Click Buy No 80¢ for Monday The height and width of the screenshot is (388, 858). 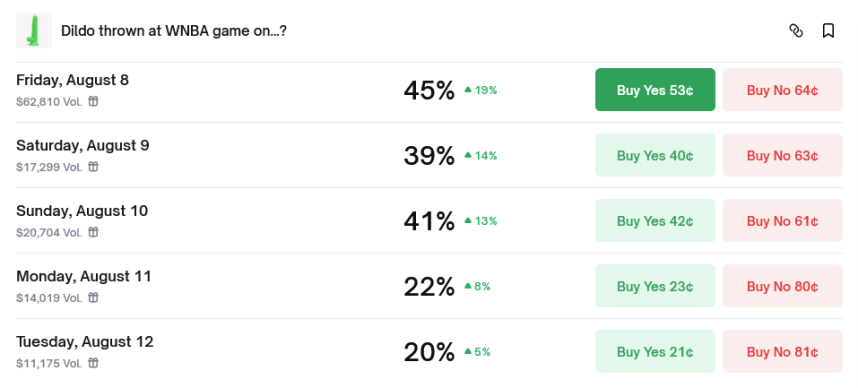click(x=782, y=286)
